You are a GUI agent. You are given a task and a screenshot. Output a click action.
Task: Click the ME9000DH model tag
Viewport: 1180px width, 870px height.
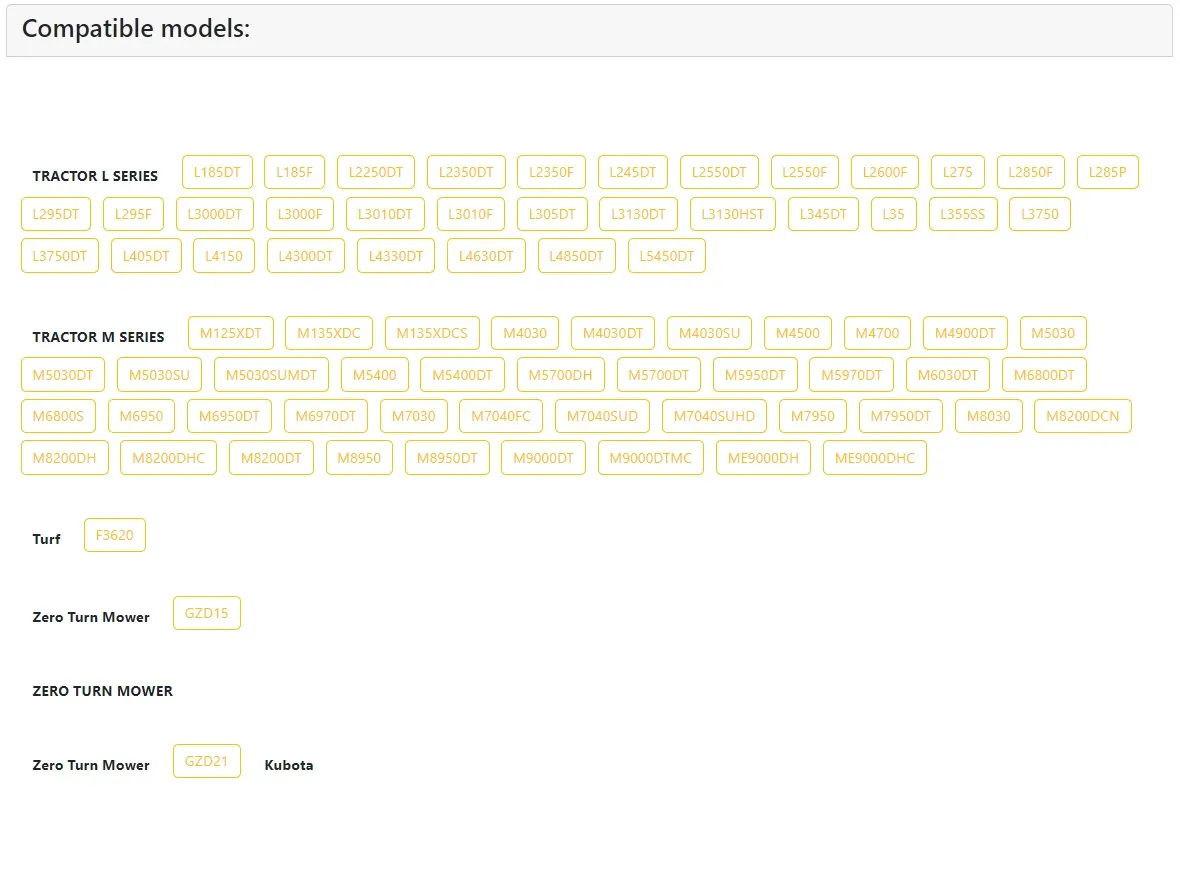[763, 458]
